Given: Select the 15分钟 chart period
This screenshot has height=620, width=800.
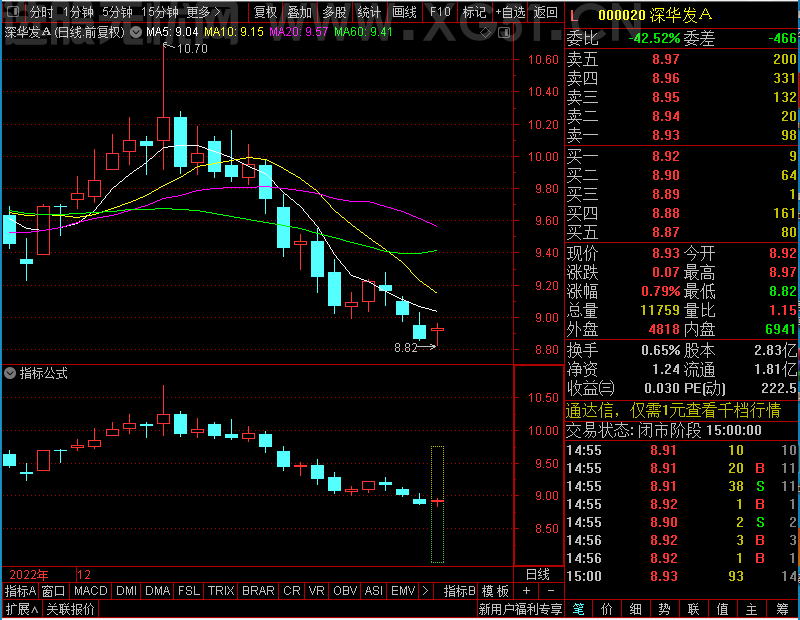Looking at the screenshot, I should click(x=160, y=12).
